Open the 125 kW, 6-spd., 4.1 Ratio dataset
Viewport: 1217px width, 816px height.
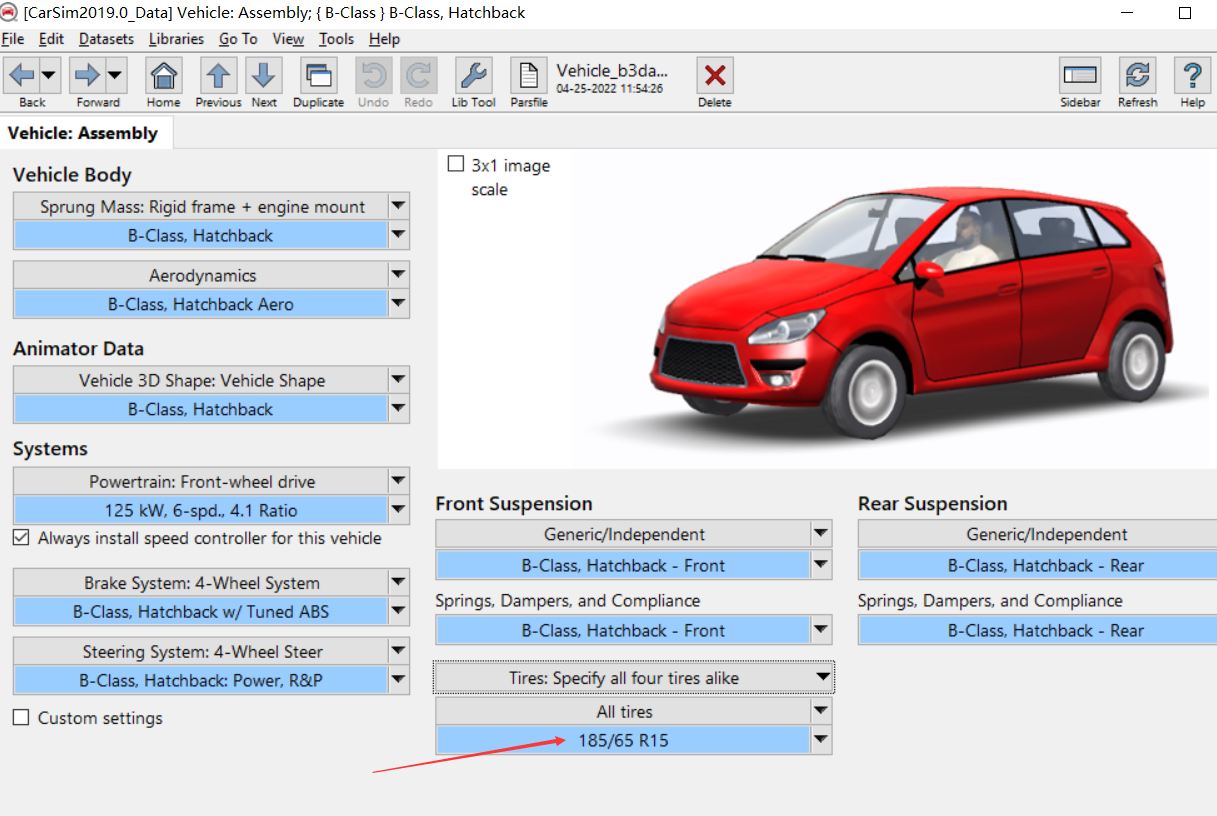click(x=201, y=510)
